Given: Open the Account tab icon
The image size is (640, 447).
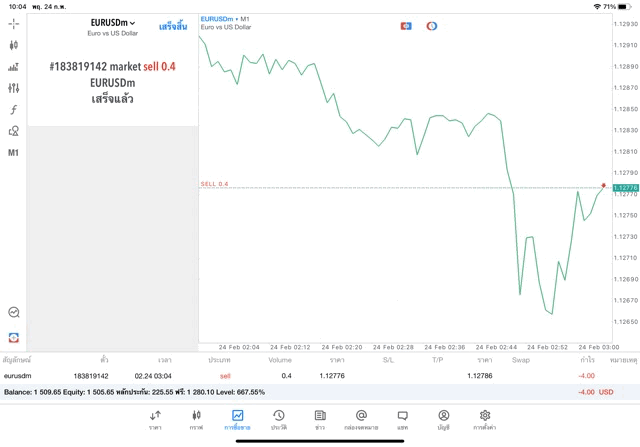Looking at the screenshot, I should (443, 419).
